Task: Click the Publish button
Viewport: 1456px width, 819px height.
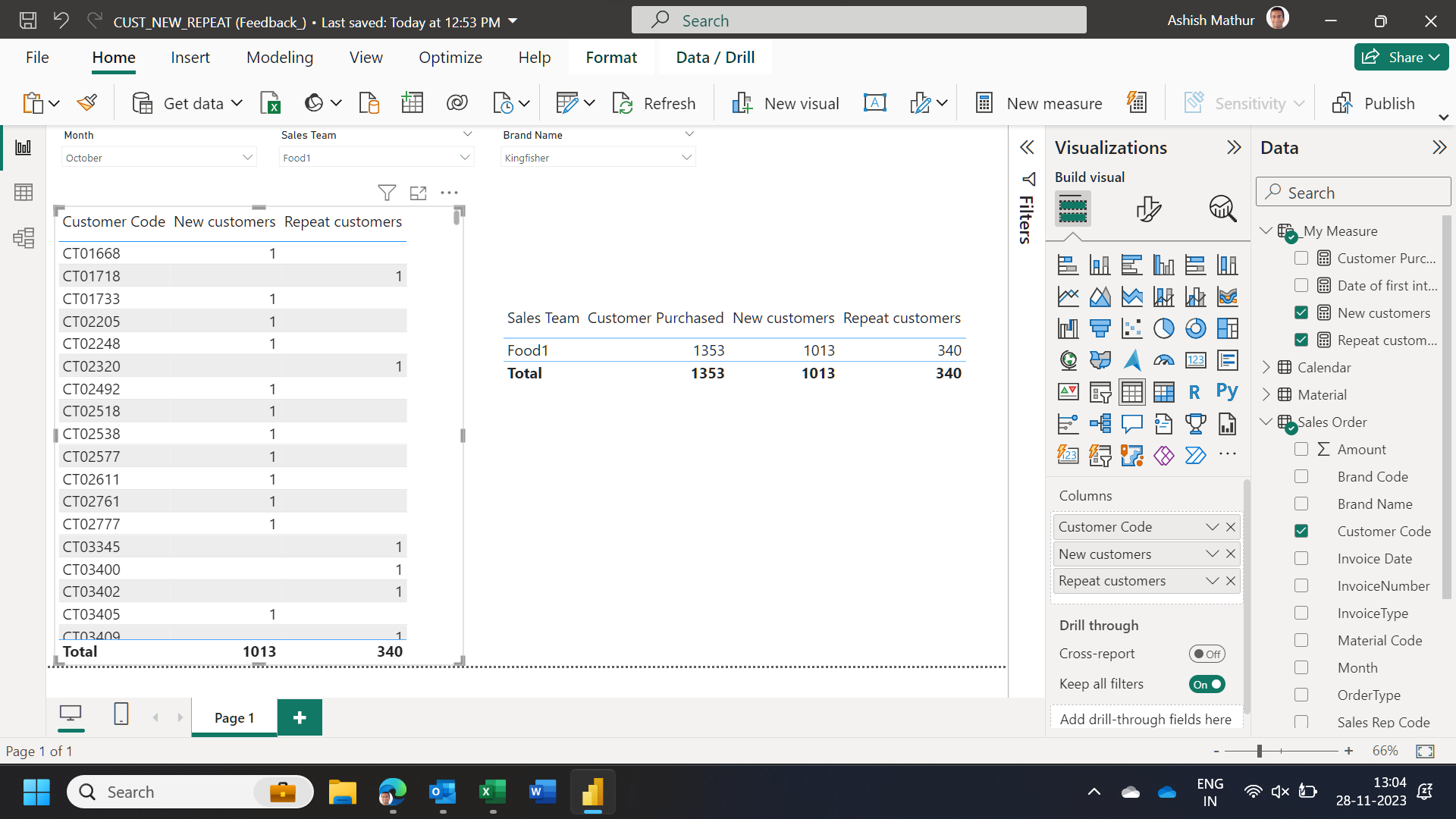Action: (x=1373, y=103)
